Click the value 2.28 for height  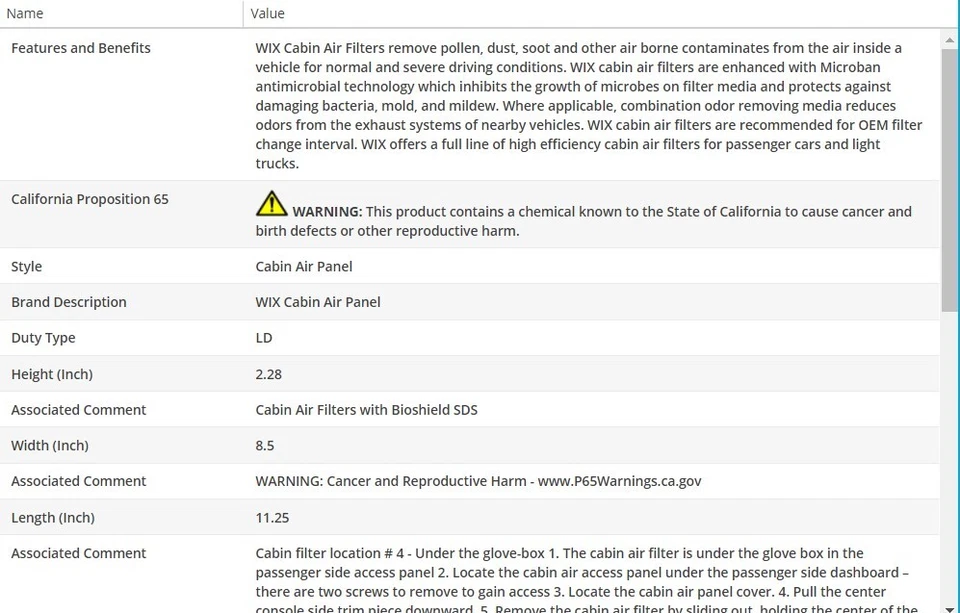click(269, 374)
